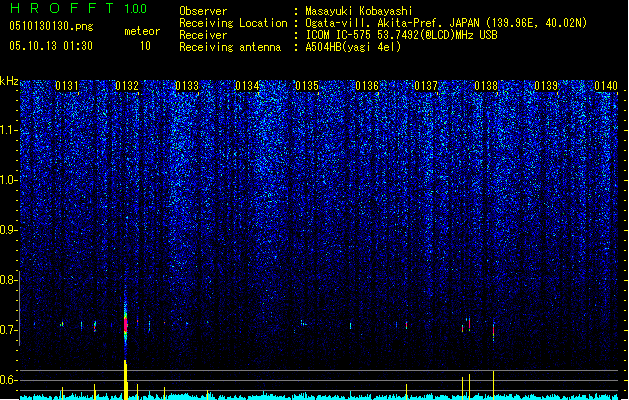Screen dimensions: 629x400
Task: Click the 0138 time marker
Action: 486,86
